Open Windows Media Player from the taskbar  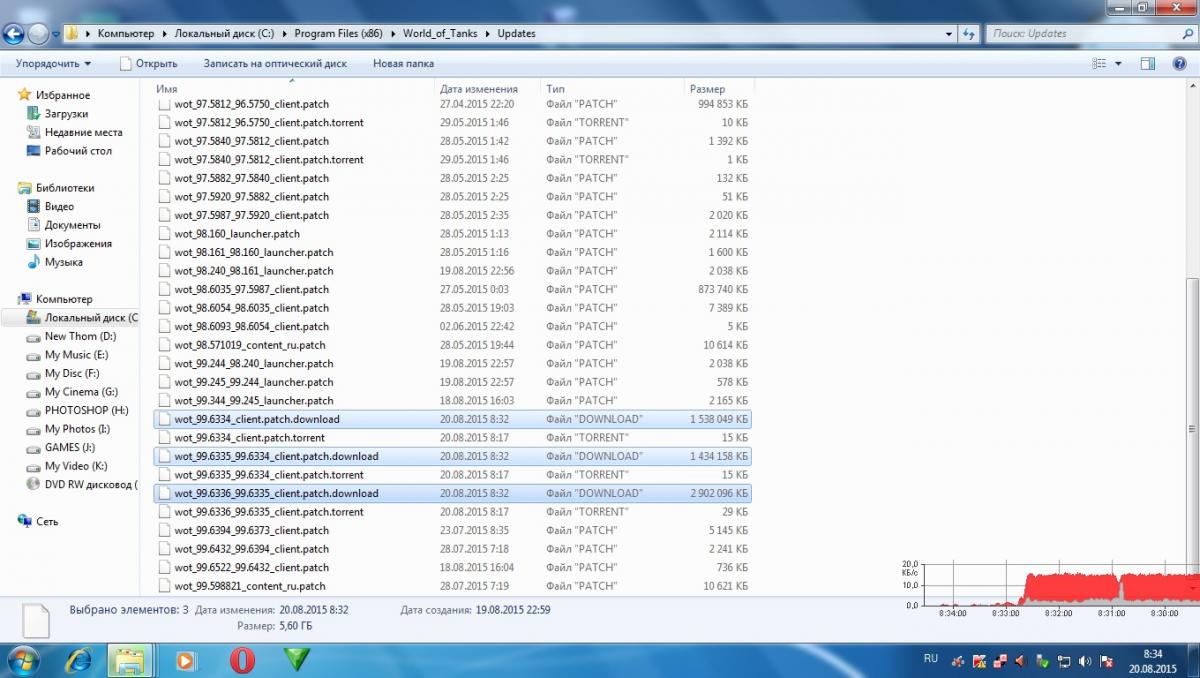[x=185, y=660]
